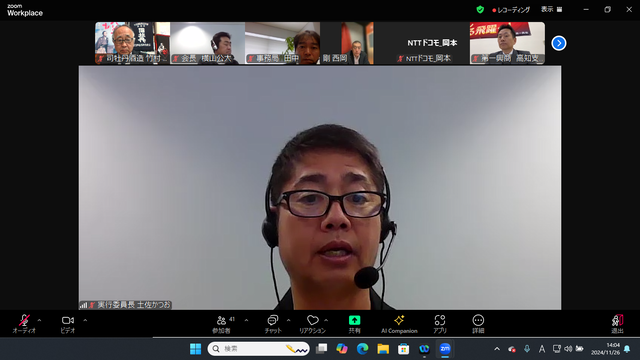Open File Explorer from taskbar
The image size is (640, 360).
[x=383, y=349]
